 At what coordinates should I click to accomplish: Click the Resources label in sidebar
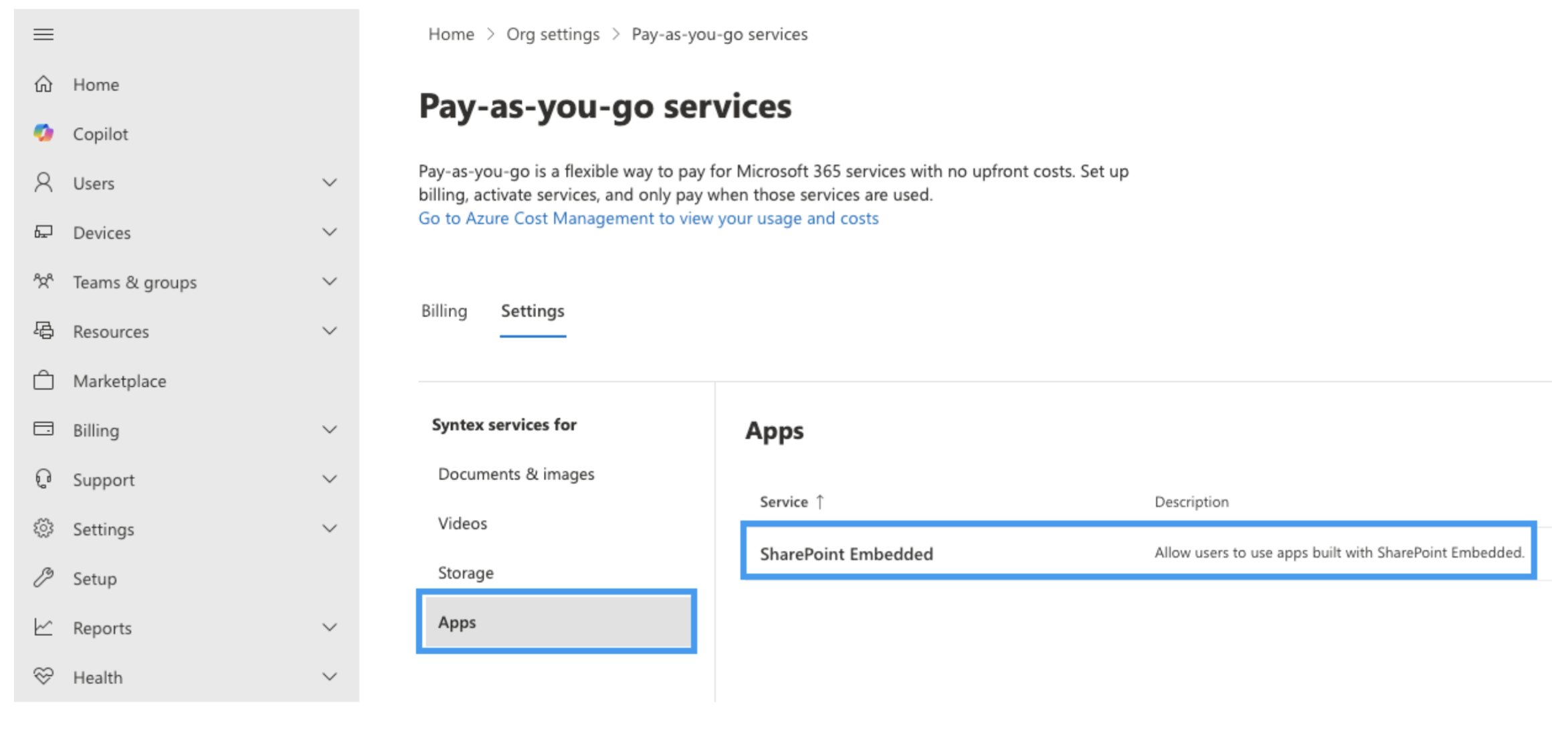coord(111,331)
